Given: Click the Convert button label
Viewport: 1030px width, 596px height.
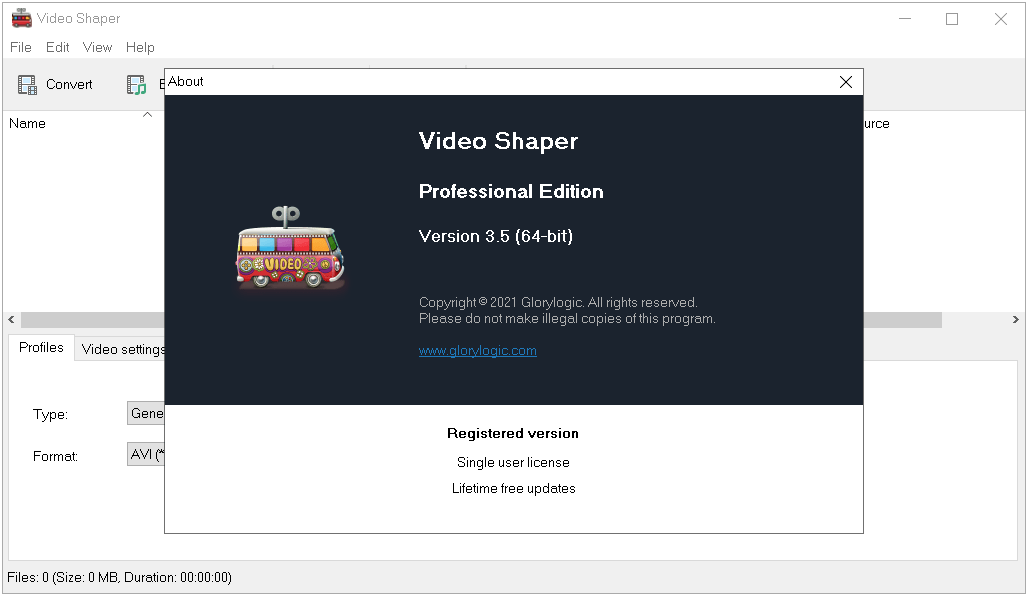Looking at the screenshot, I should (69, 85).
